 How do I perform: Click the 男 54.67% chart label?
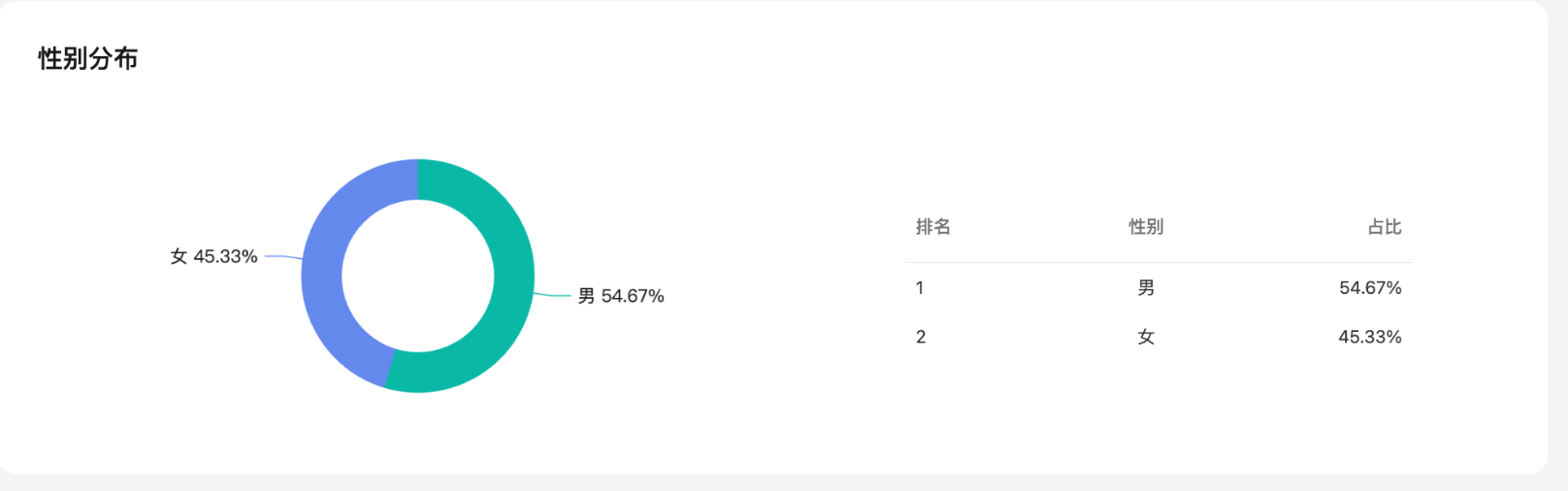[x=621, y=296]
